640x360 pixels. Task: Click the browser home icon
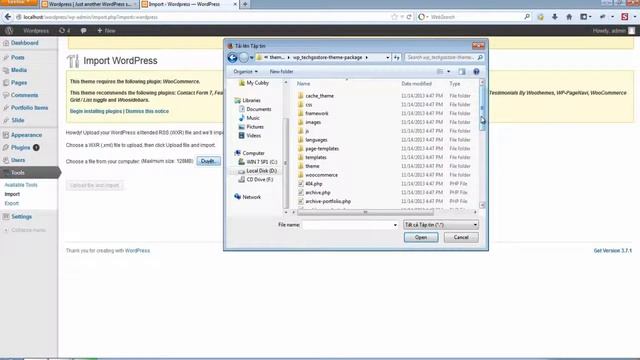(x=569, y=17)
